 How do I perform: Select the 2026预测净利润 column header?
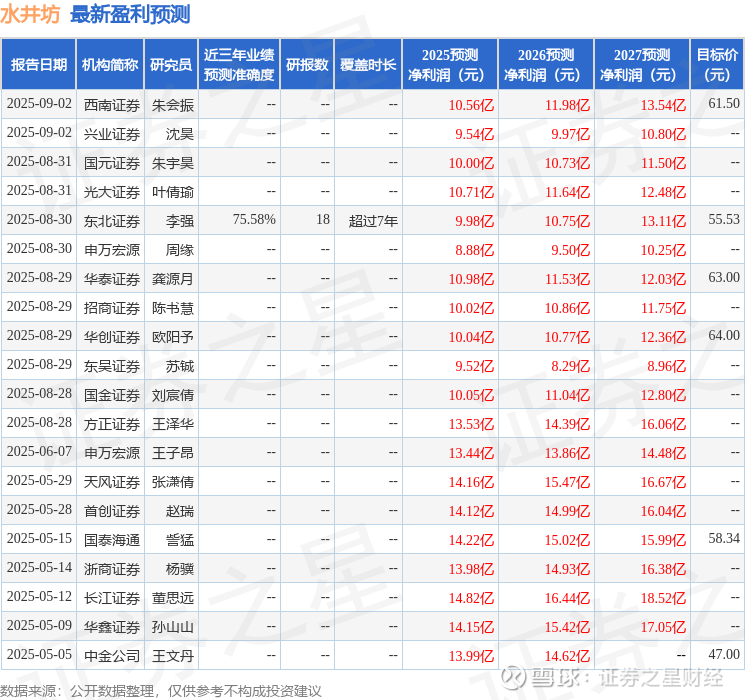(546, 65)
